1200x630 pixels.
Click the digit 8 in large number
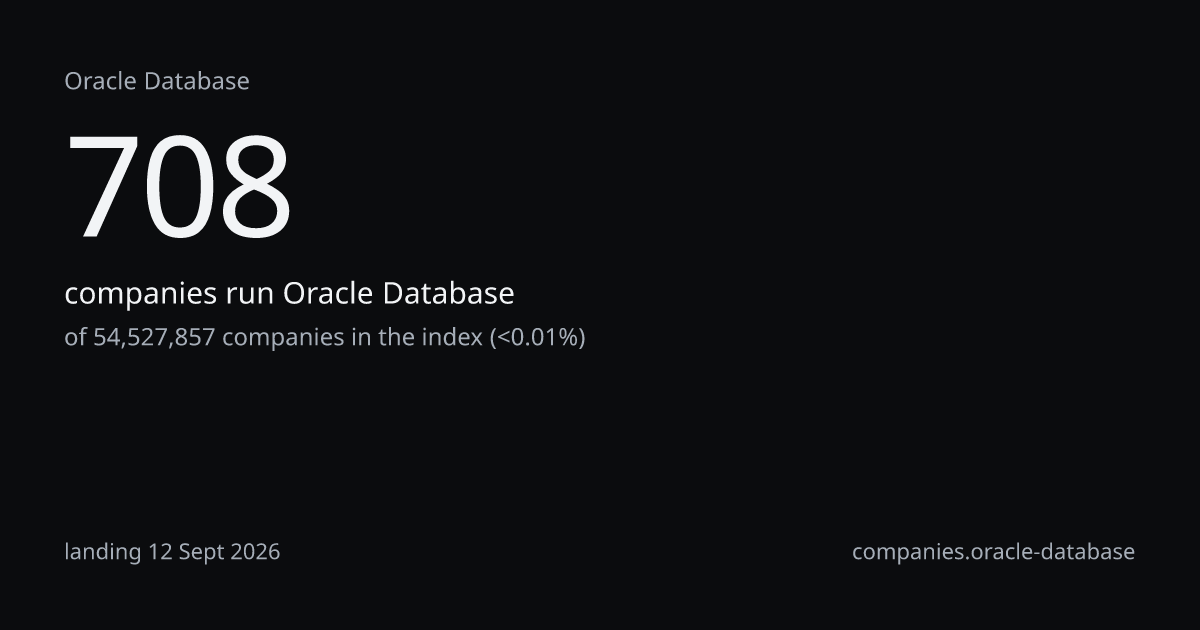click(255, 188)
